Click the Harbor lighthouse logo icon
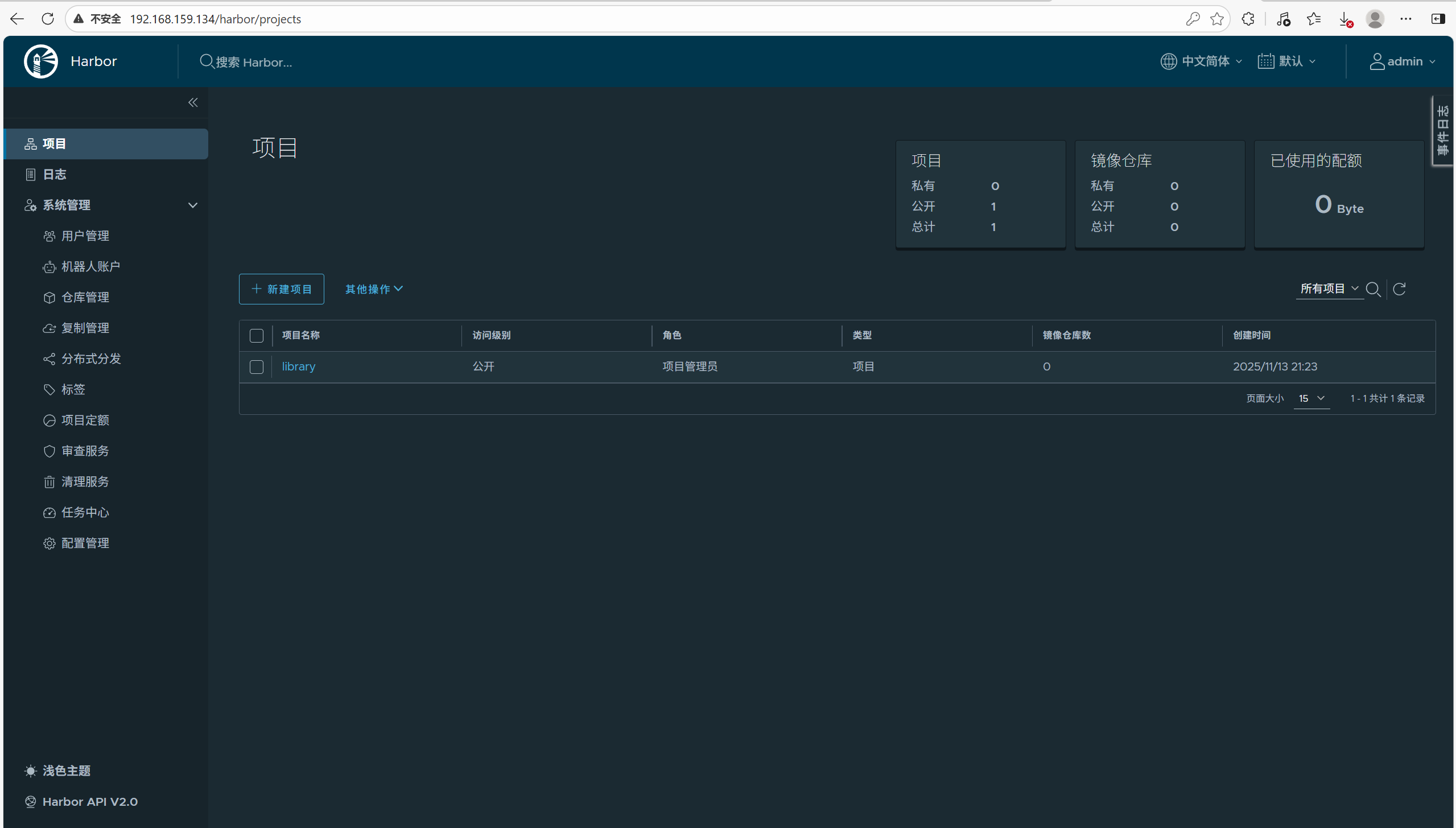The image size is (1456, 828). [40, 61]
